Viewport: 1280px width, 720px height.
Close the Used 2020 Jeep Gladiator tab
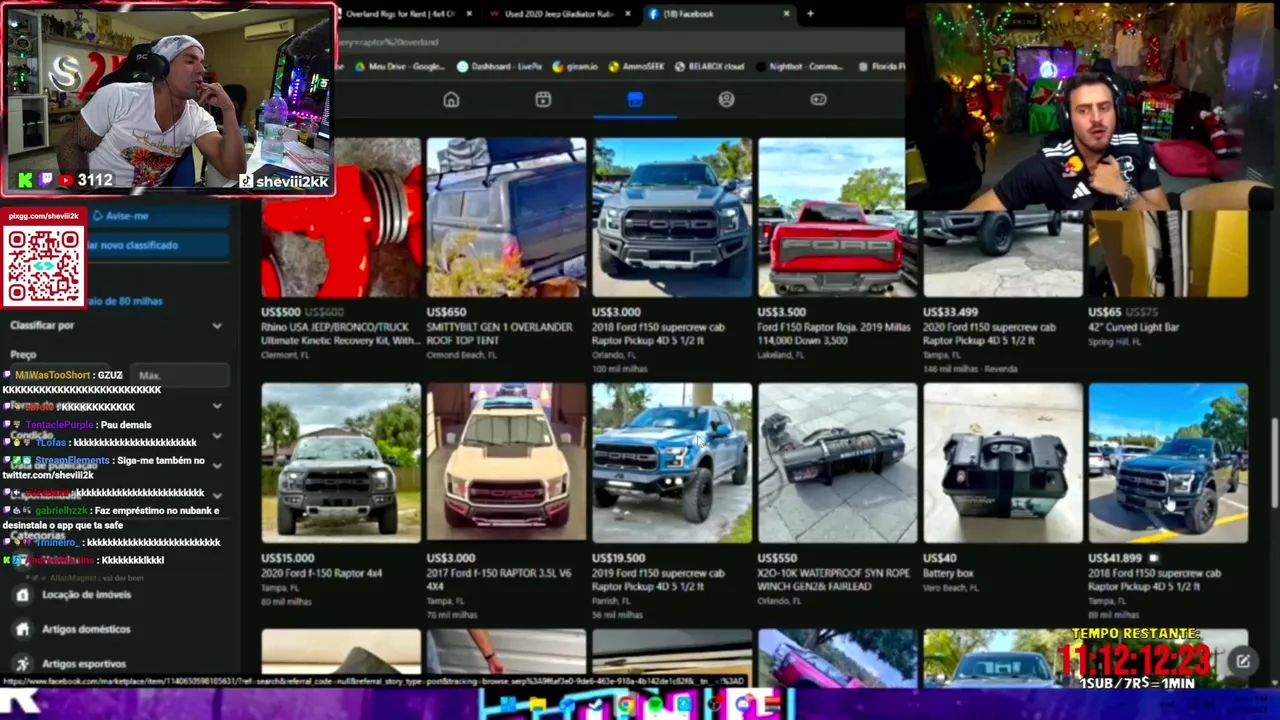tap(628, 14)
